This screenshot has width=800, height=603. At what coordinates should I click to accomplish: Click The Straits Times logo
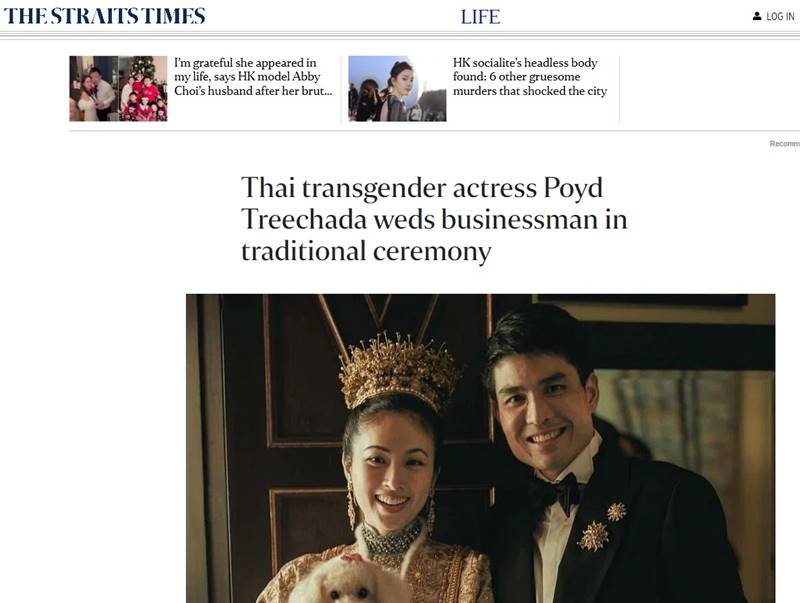105,16
